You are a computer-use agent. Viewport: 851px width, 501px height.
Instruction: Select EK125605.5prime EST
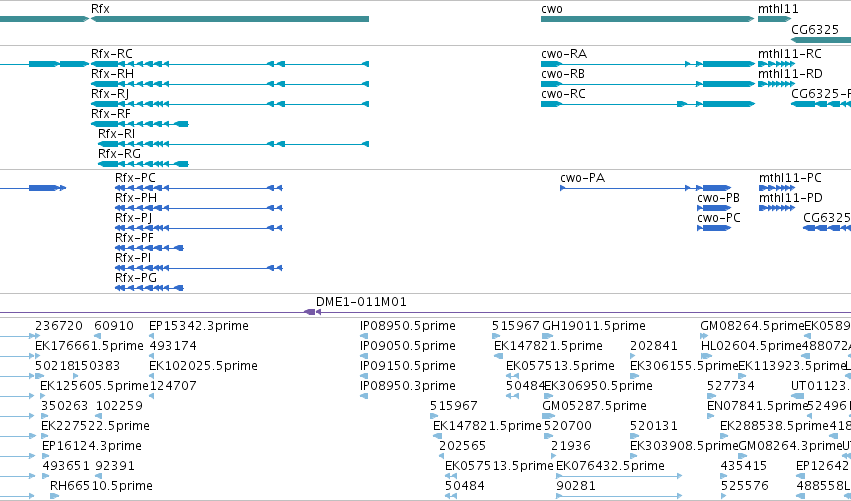point(94,386)
